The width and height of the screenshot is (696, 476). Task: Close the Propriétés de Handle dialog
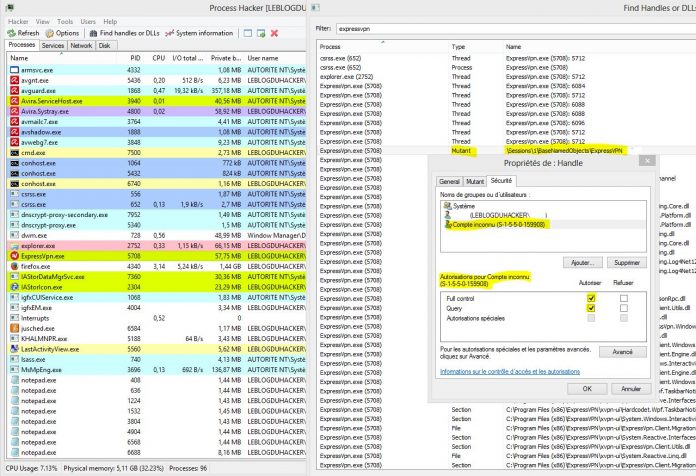647,160
